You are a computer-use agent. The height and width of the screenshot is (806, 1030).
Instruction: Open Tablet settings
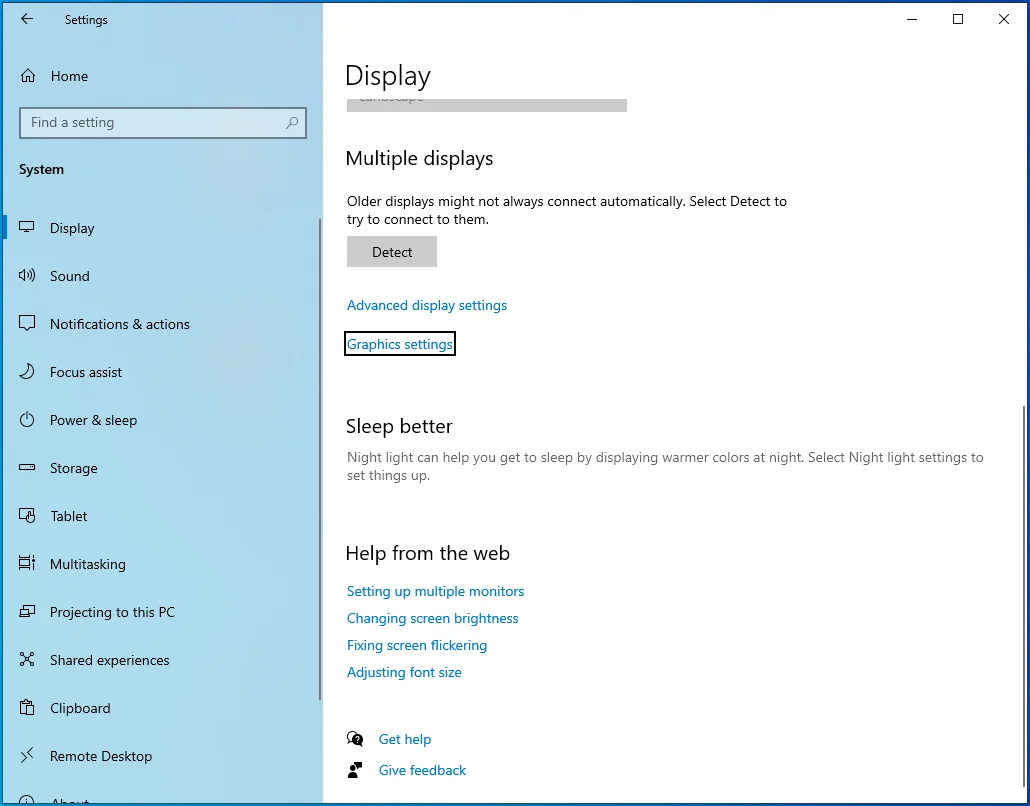point(161,516)
